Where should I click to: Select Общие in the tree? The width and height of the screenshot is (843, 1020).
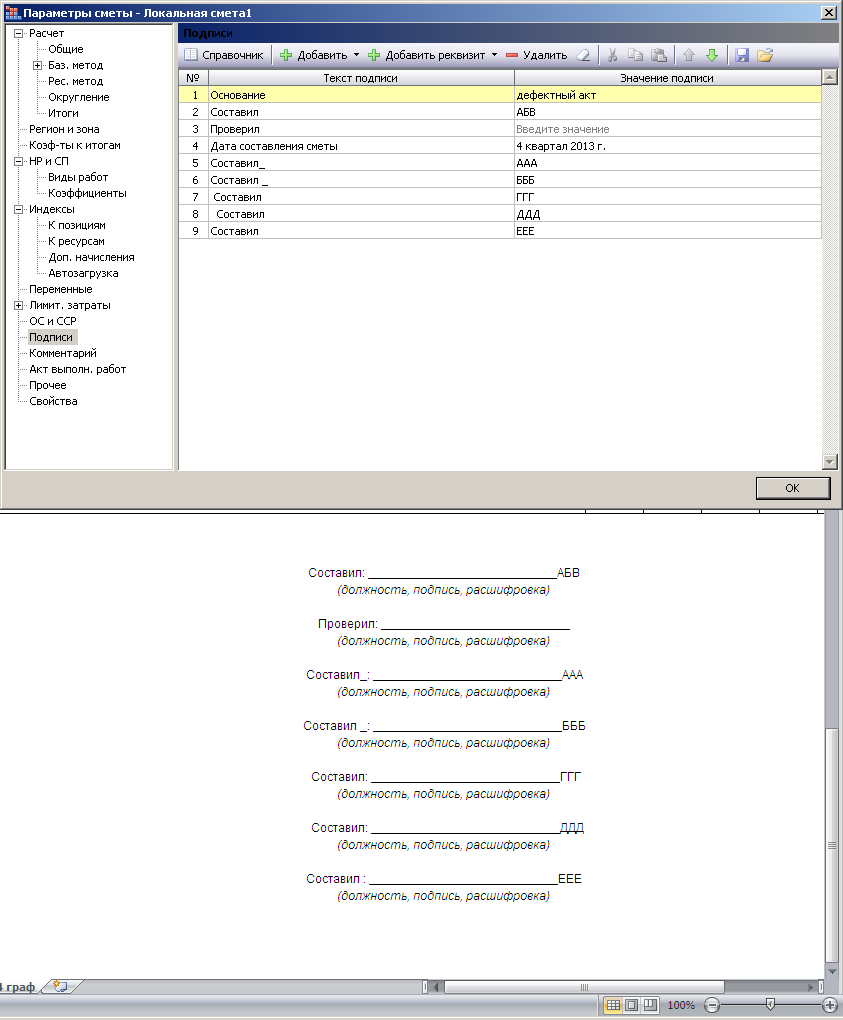coord(66,49)
